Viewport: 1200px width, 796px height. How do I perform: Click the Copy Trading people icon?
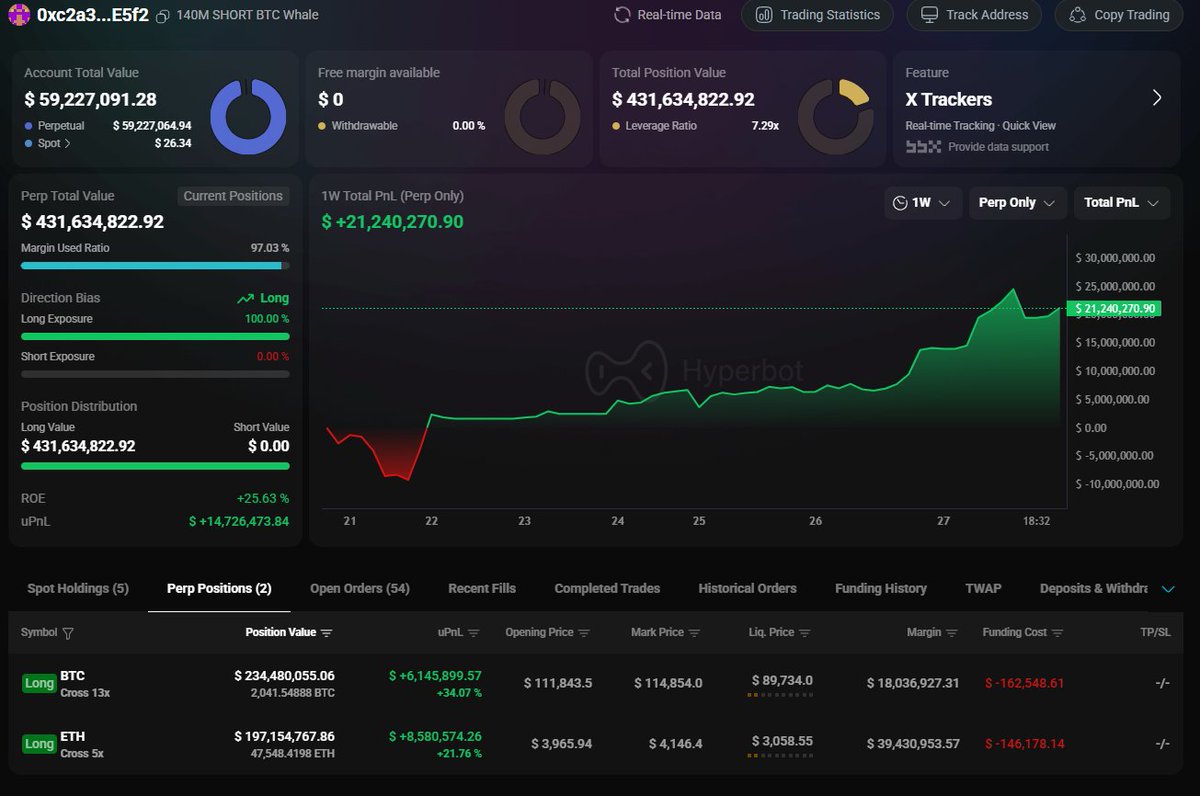pos(1077,15)
